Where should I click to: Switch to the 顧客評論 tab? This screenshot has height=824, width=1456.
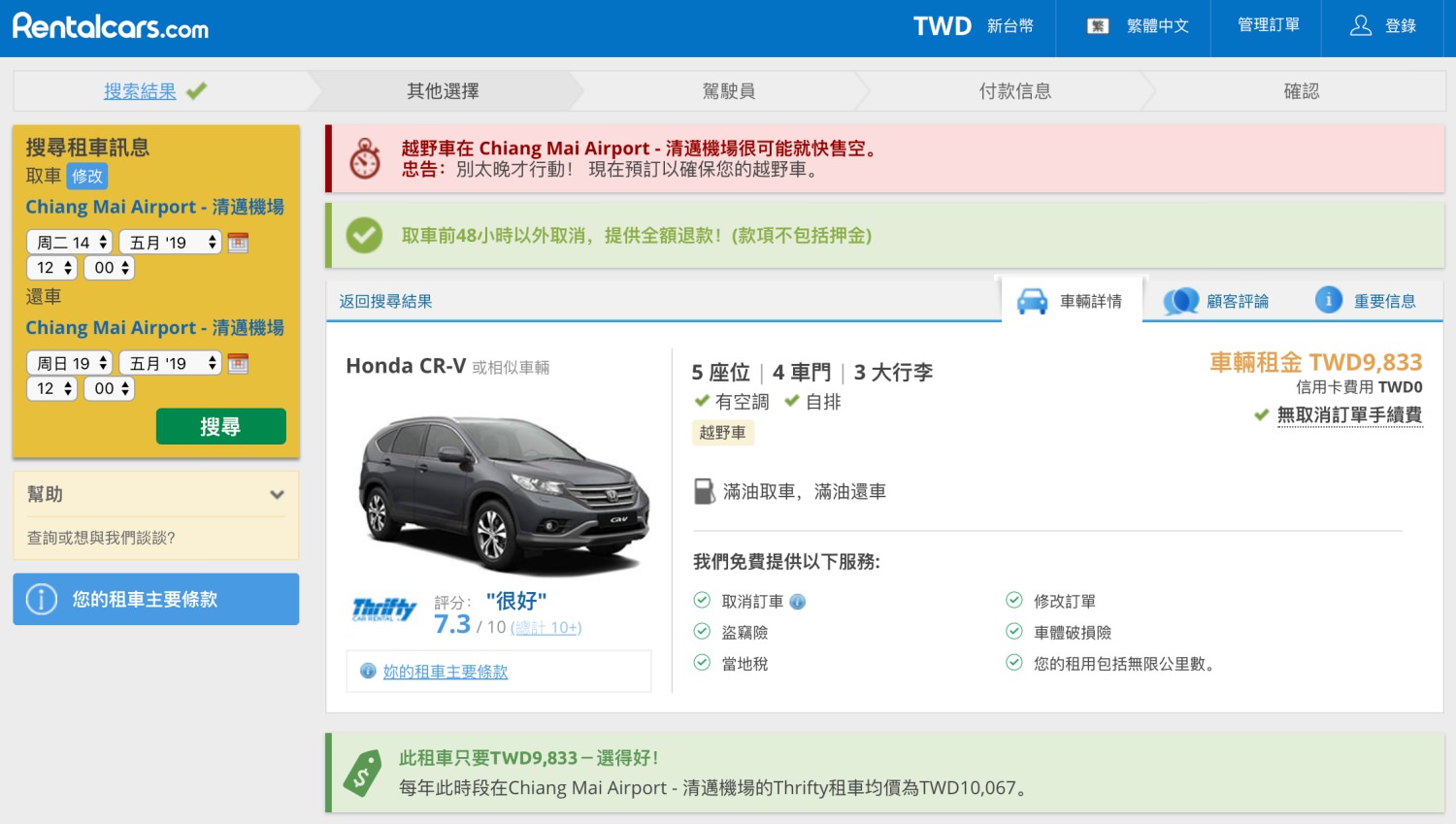point(1217,301)
